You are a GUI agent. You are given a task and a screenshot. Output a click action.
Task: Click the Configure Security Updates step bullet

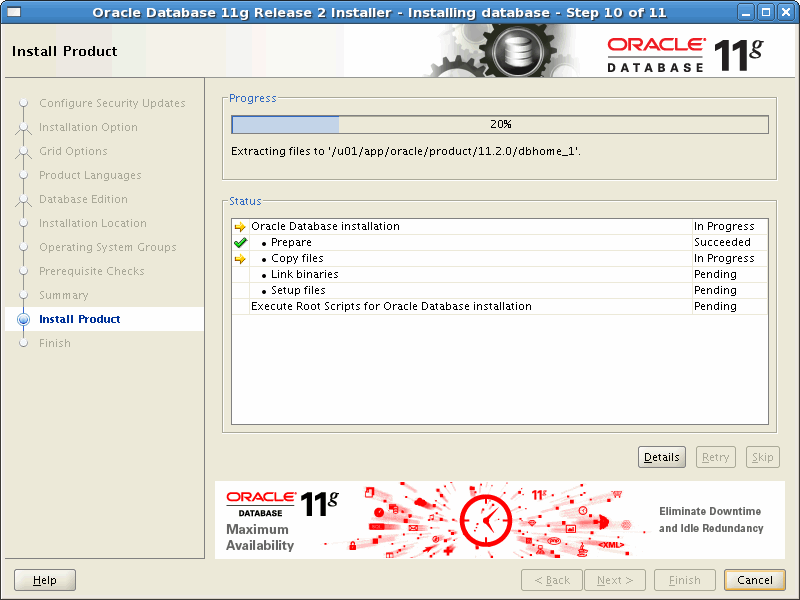tap(23, 103)
